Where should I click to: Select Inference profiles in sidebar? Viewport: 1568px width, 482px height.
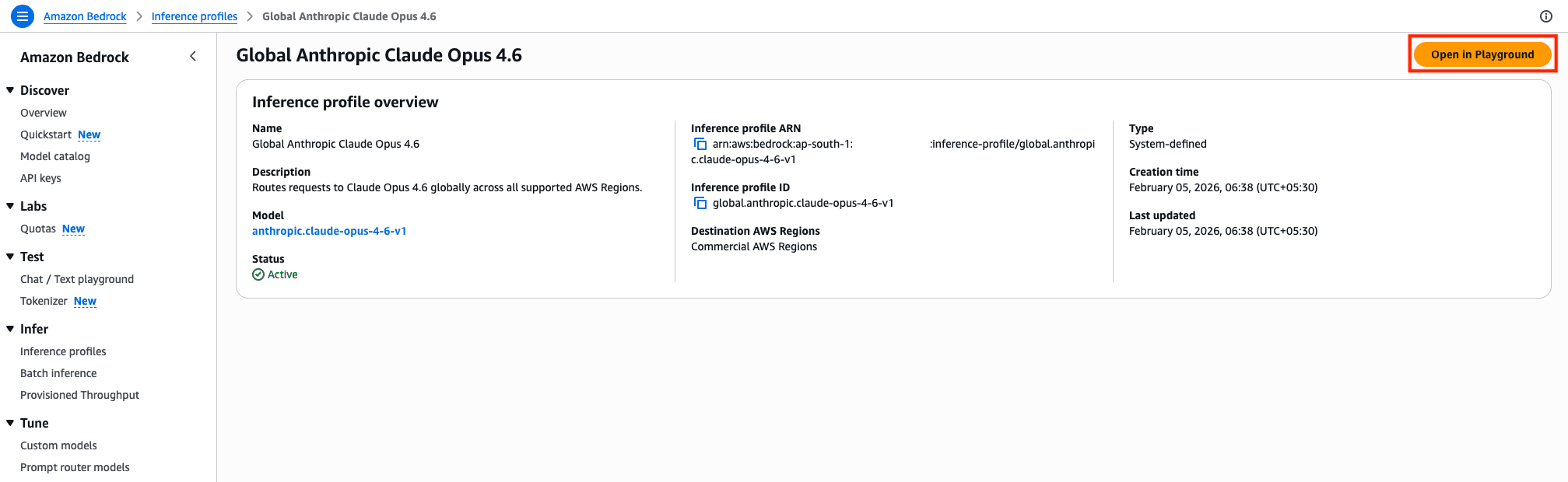click(63, 351)
